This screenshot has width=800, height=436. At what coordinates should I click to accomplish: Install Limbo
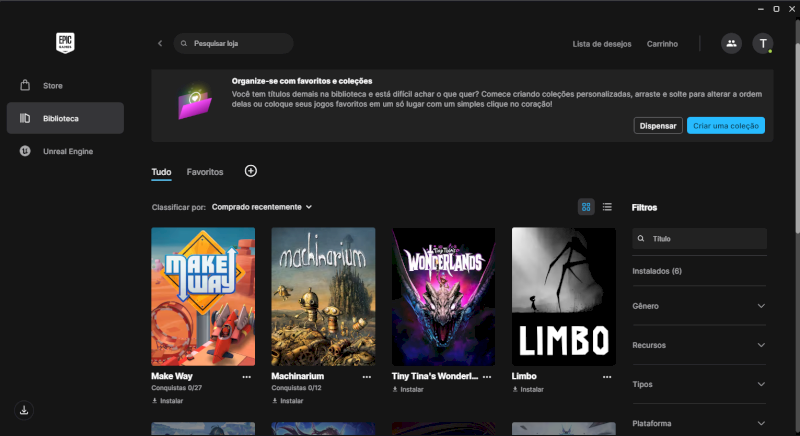click(528, 389)
